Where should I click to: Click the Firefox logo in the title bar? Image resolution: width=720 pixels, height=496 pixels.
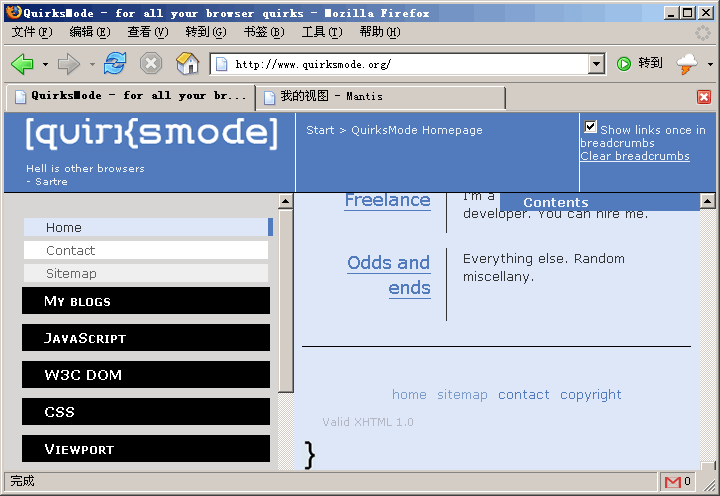click(x=14, y=12)
